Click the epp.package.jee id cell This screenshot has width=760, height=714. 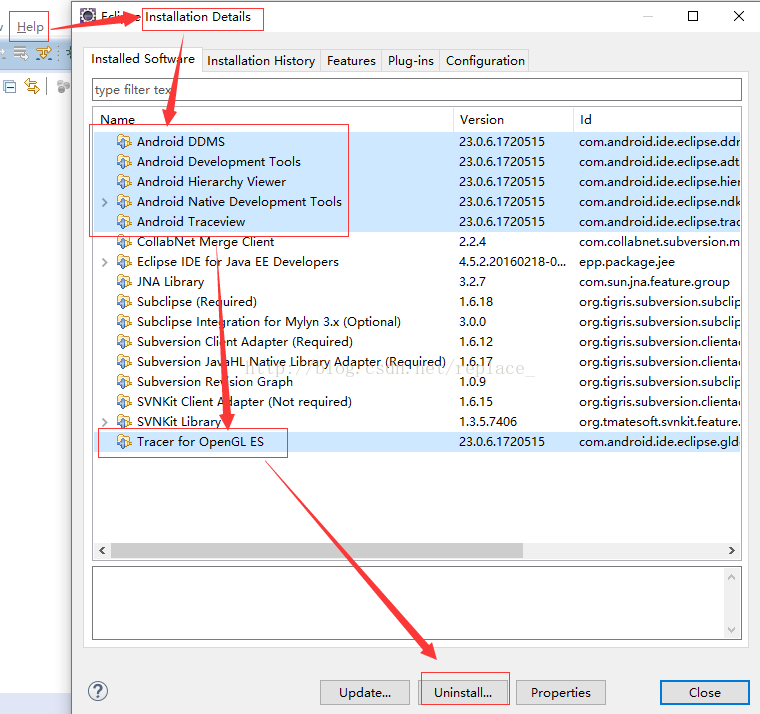[x=627, y=262]
